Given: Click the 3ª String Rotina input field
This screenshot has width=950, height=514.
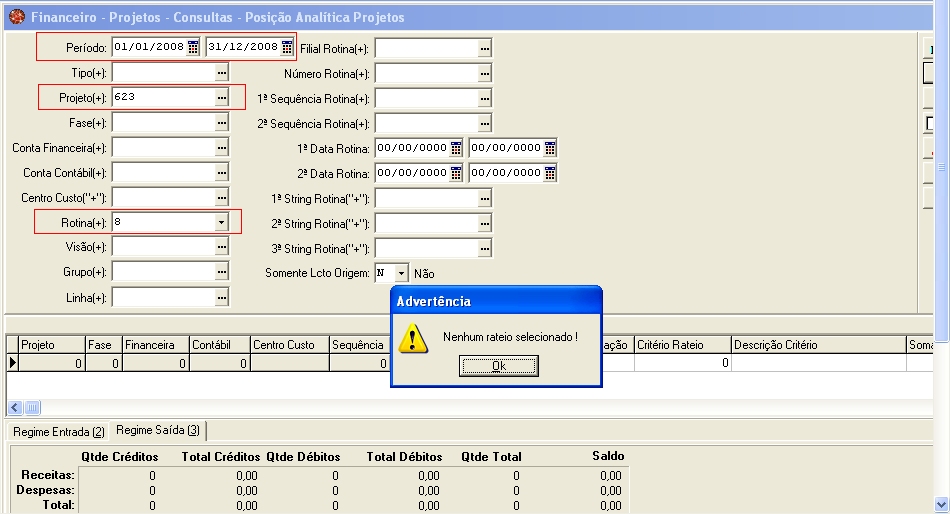Looking at the screenshot, I should (x=427, y=249).
